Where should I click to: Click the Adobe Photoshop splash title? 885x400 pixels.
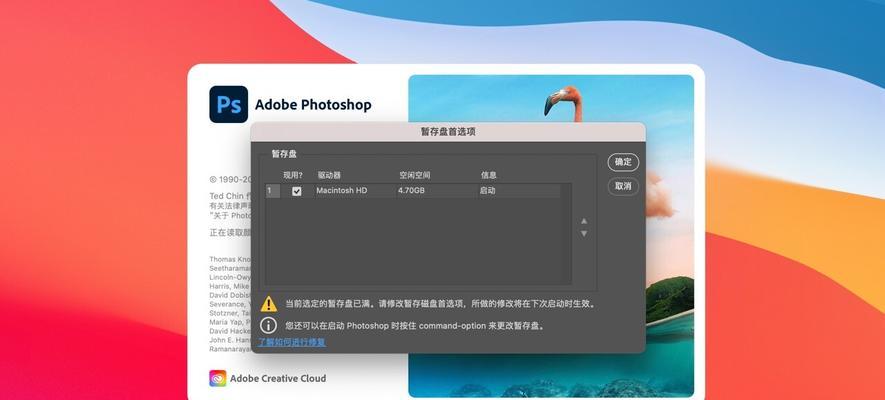pos(313,105)
